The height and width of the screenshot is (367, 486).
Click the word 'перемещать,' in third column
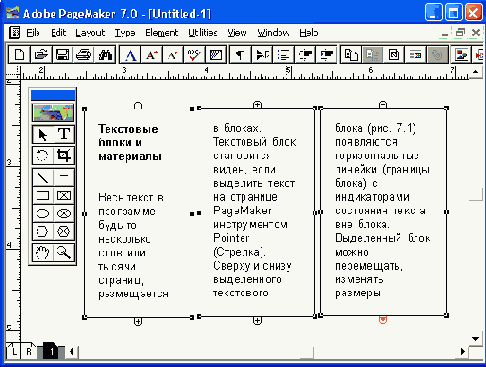[369, 266]
